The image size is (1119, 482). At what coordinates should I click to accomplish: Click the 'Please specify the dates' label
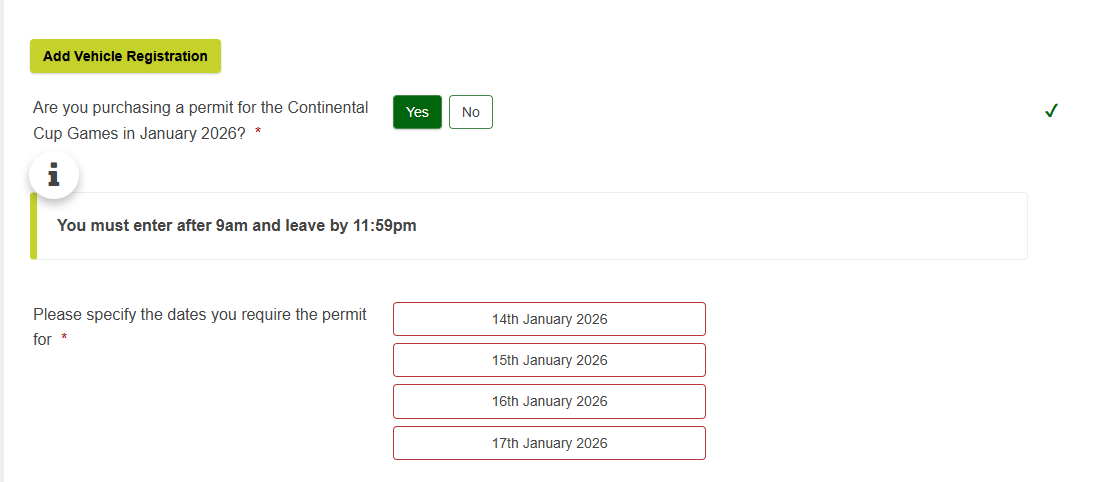(200, 314)
